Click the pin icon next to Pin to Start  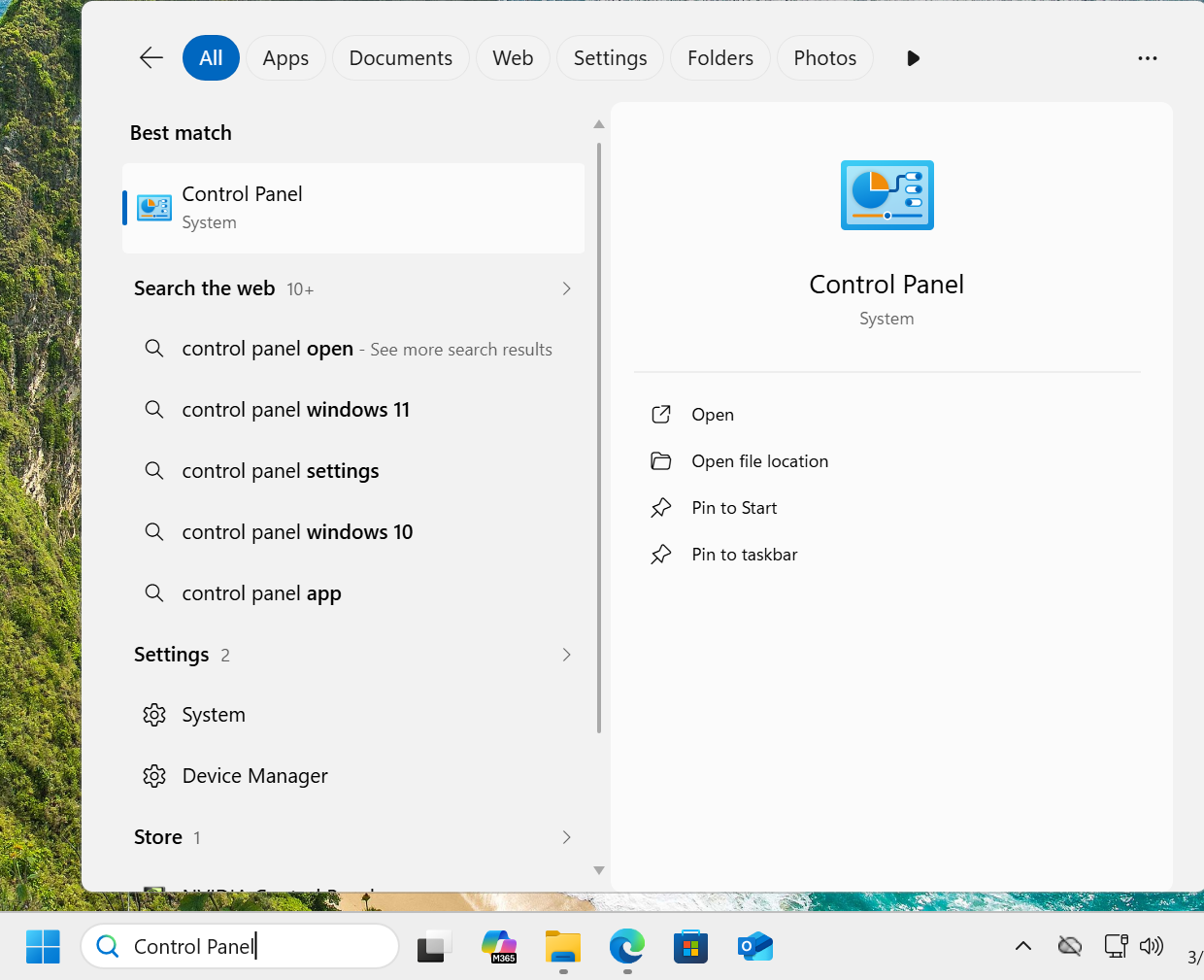click(x=661, y=508)
